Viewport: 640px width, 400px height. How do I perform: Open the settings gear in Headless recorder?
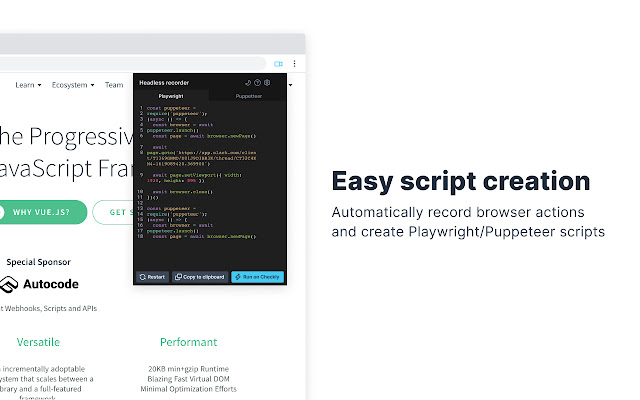(x=267, y=82)
